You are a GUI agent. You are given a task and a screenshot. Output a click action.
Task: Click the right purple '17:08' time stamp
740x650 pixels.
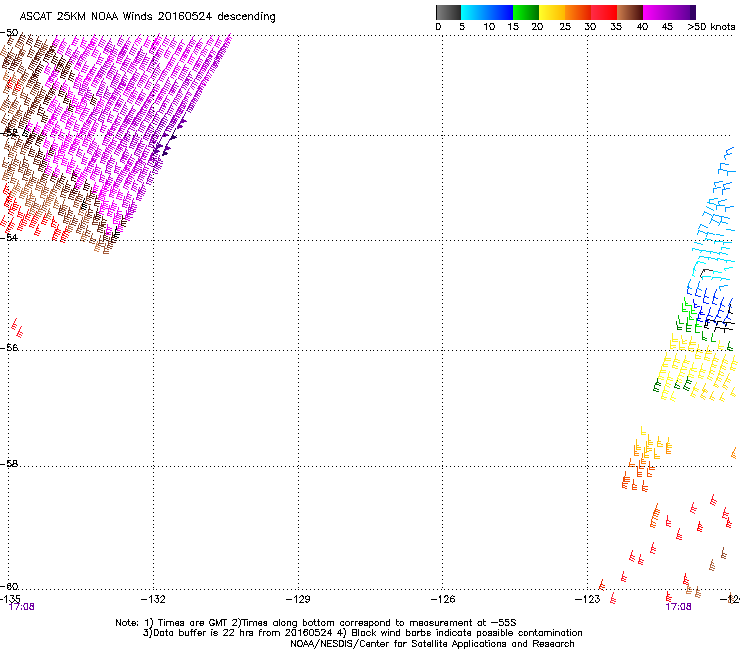678,607
